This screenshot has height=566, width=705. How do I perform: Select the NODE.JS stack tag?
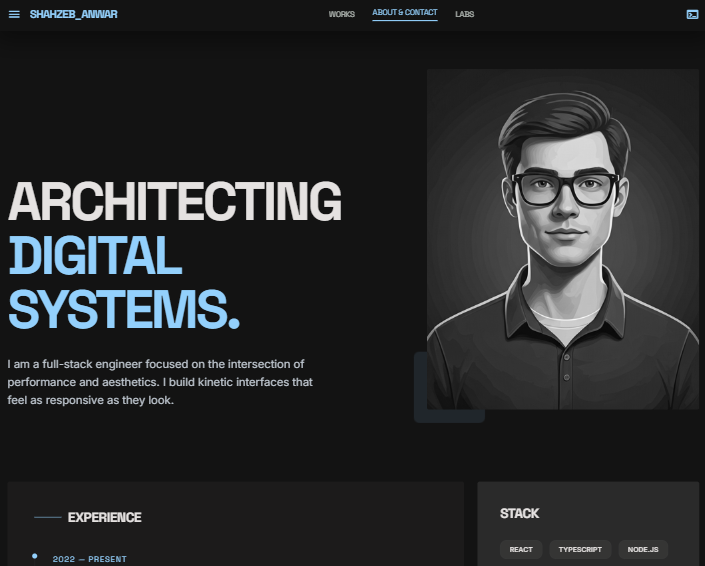[643, 549]
